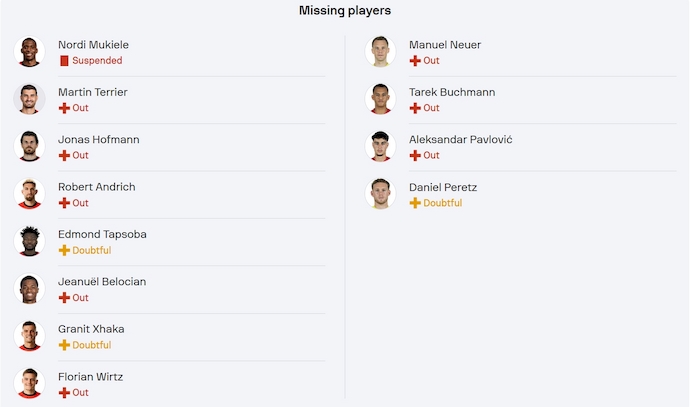Click red cross icon under Florian Wirtz

click(x=64, y=393)
